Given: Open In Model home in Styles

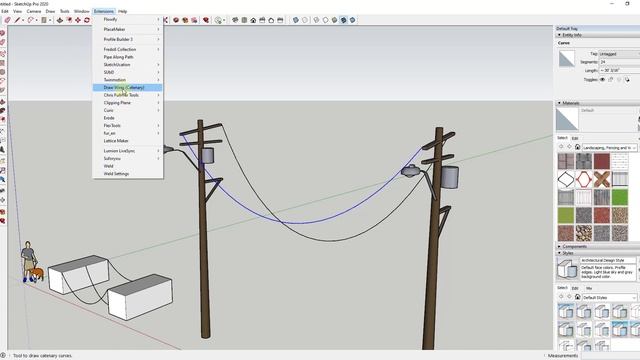Looking at the screenshot, I should click(x=578, y=297).
